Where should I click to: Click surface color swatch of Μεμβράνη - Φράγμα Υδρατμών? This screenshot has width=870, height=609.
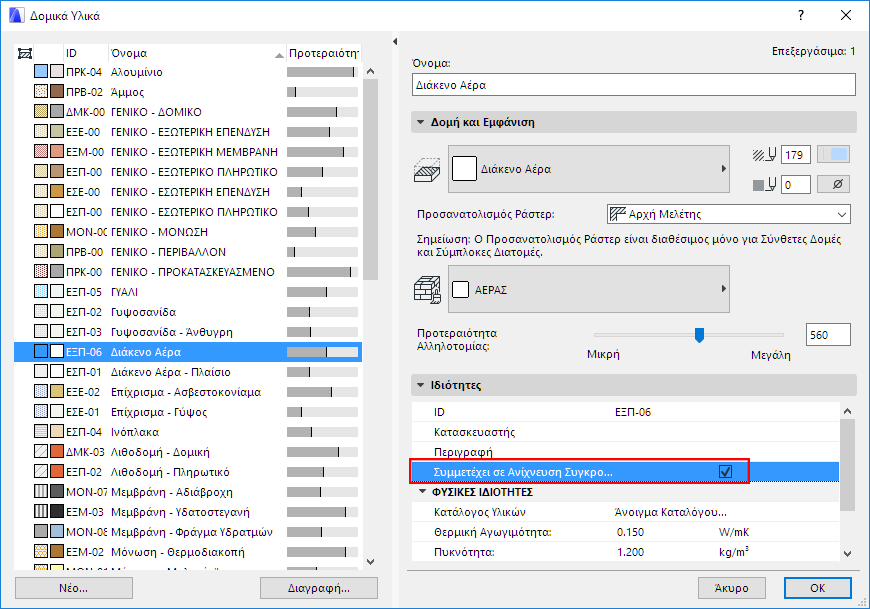[x=57, y=531]
